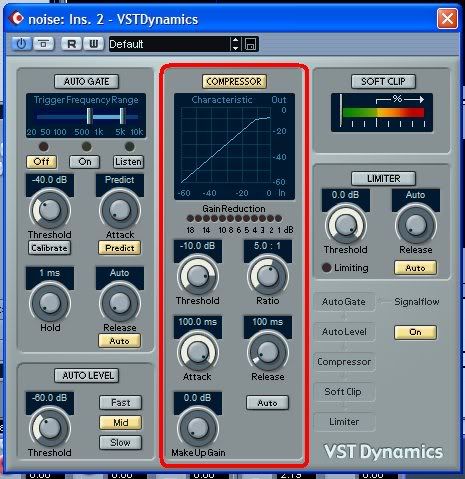Click the Auto Level Threshold knob
The width and height of the screenshot is (465, 479).
[x=50, y=428]
